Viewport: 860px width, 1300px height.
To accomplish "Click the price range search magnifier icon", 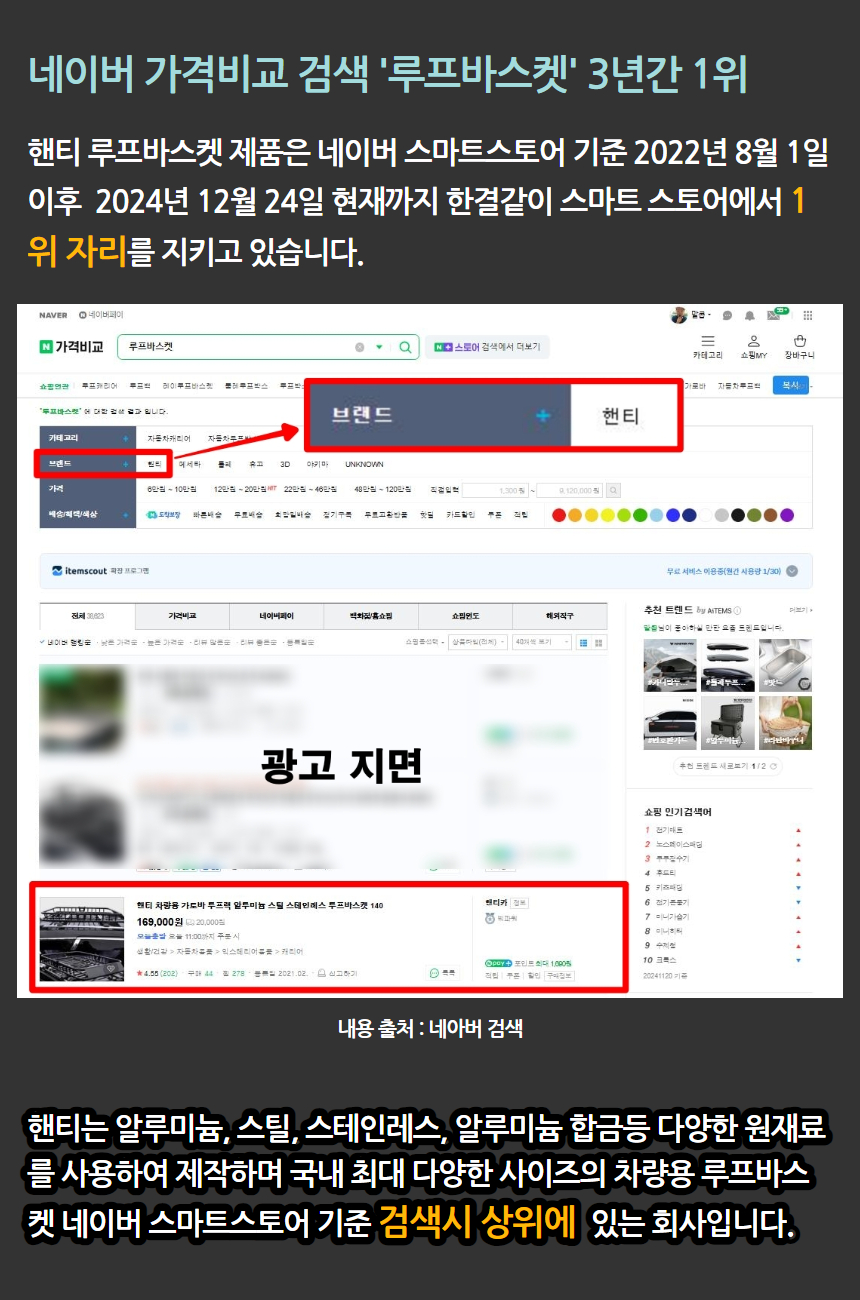I will [614, 490].
